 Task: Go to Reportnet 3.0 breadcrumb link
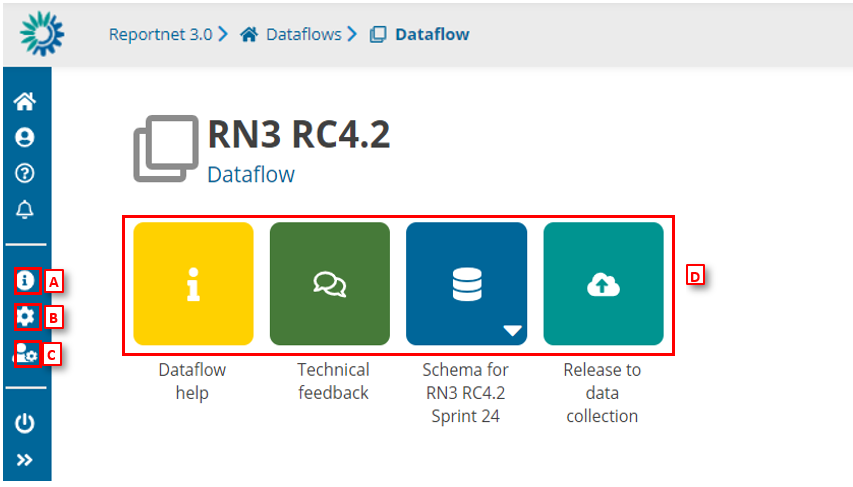coord(160,34)
